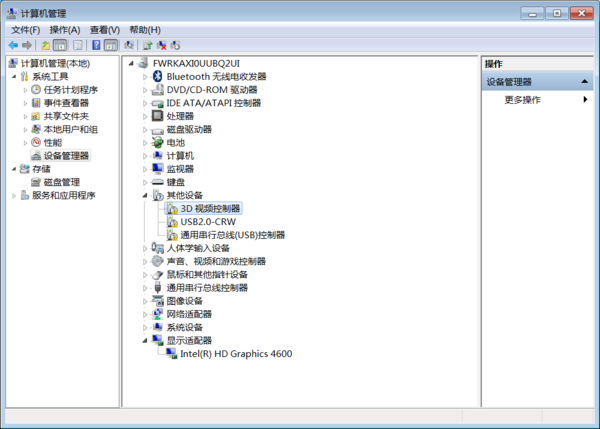
Task: Click the 磁盘管理 icon
Action: (36, 182)
